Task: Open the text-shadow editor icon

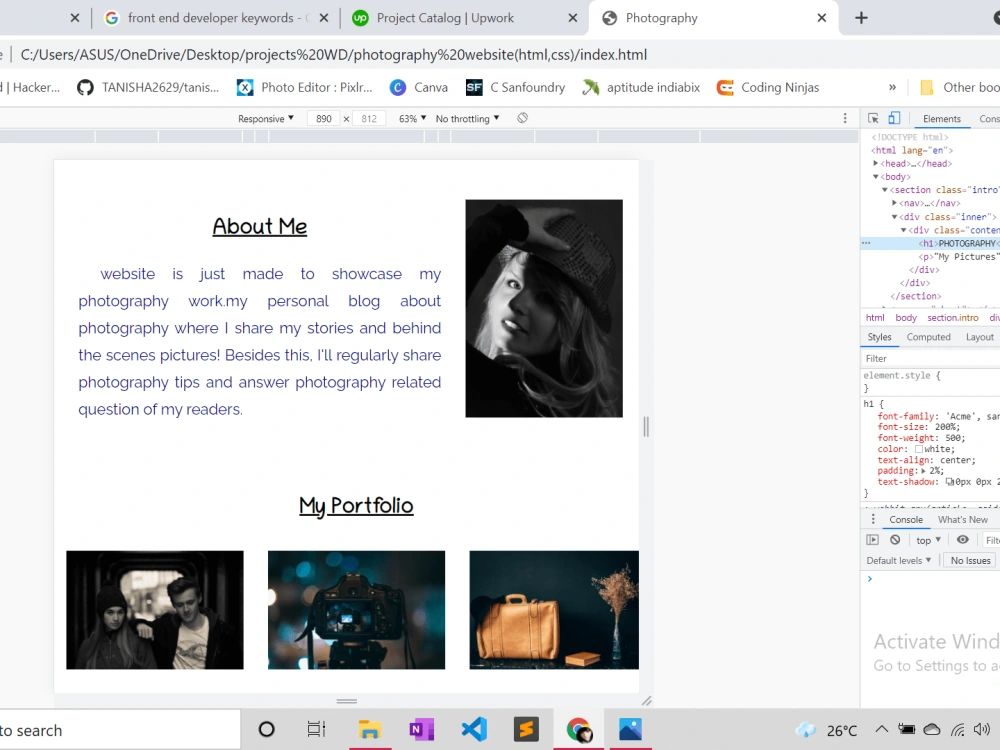Action: coord(949,482)
